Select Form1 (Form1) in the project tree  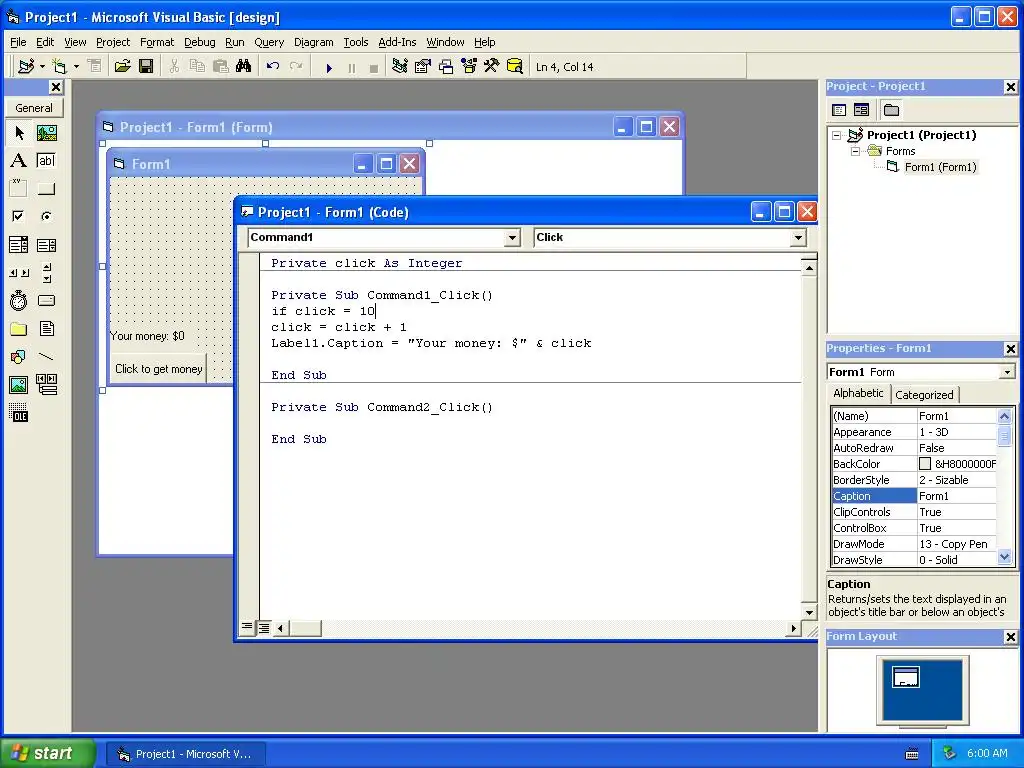tap(940, 167)
